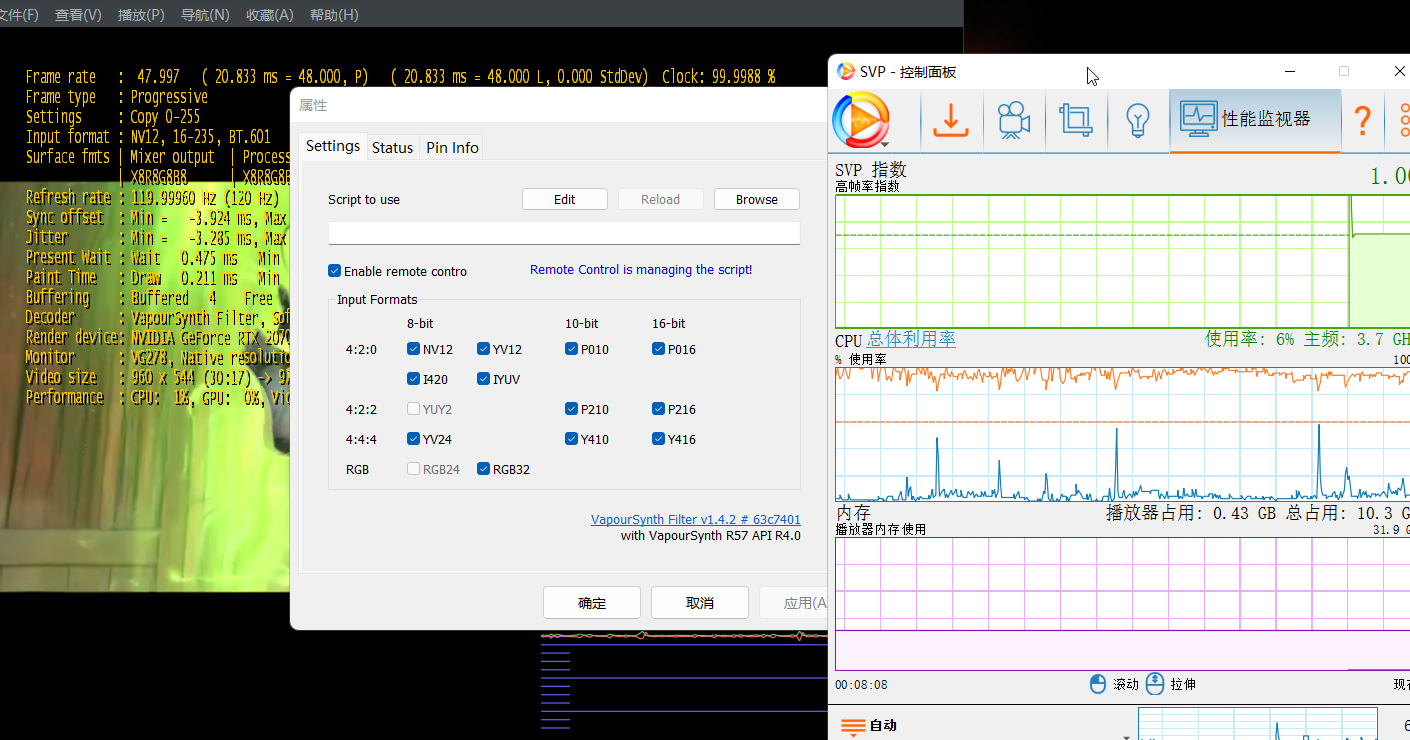This screenshot has height=740, width=1410.
Task: Switch to the Status tab
Action: (x=392, y=147)
